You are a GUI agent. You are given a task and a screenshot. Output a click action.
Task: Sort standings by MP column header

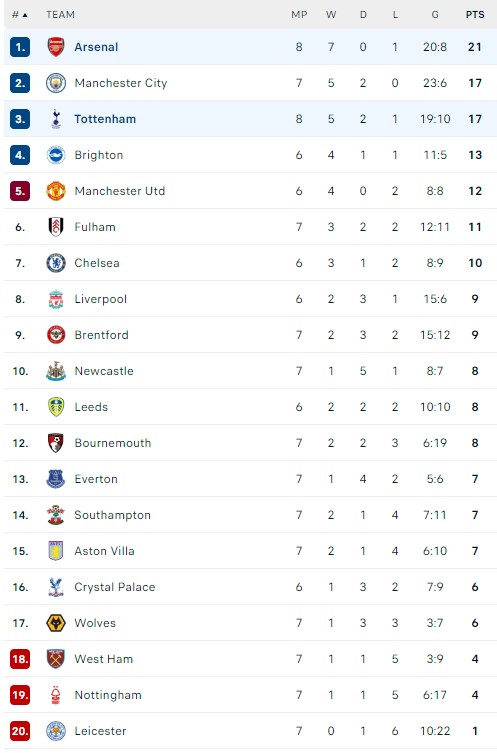[x=299, y=14]
